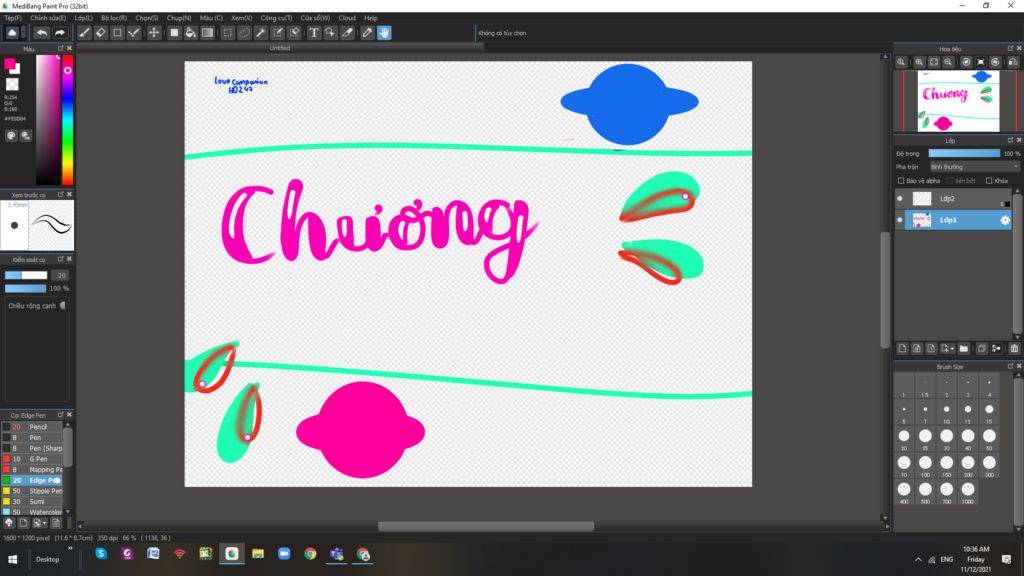
Task: Pick the Move tool
Action: (153, 33)
